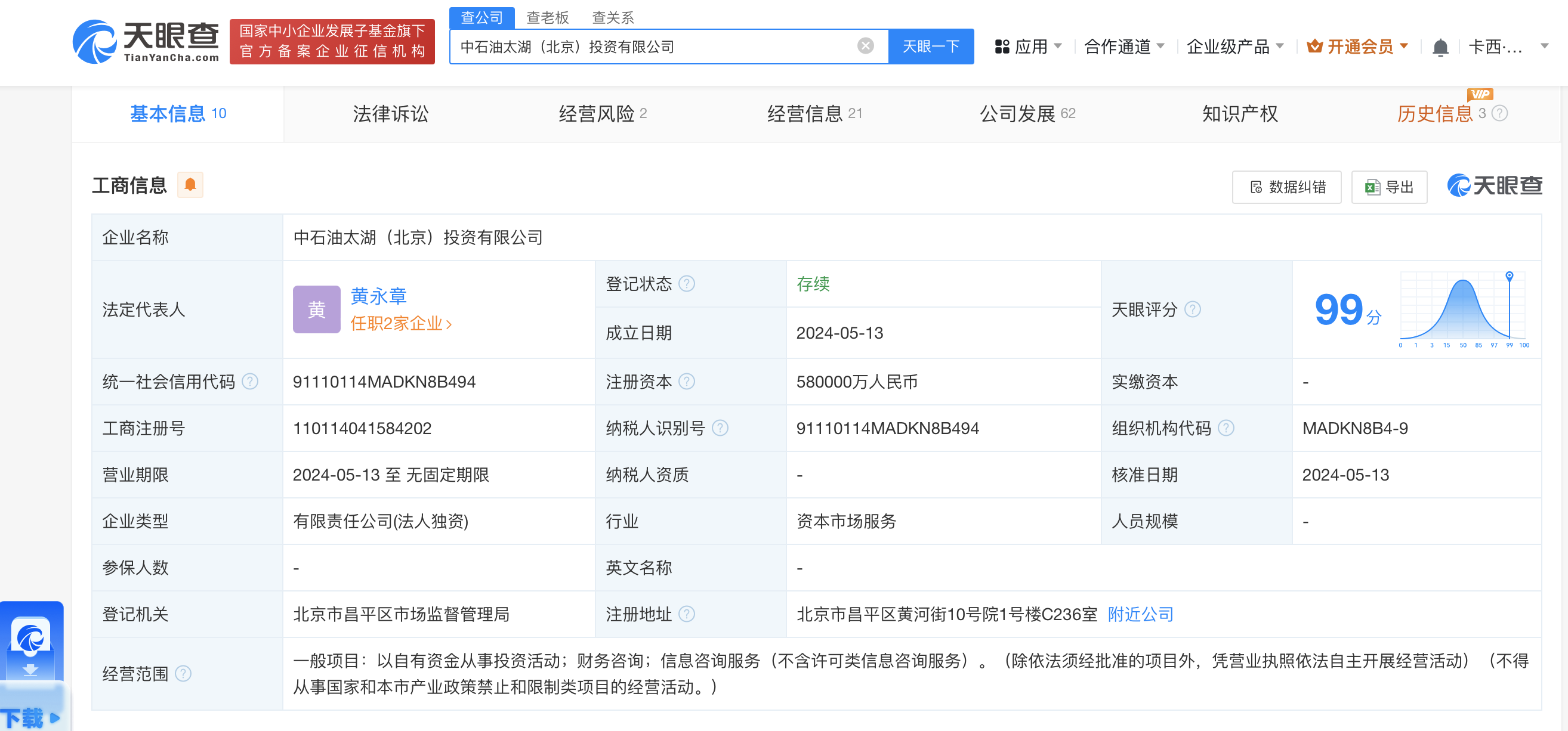The image size is (1568, 731).
Task: Open the 经营信息 tab
Action: (x=814, y=114)
